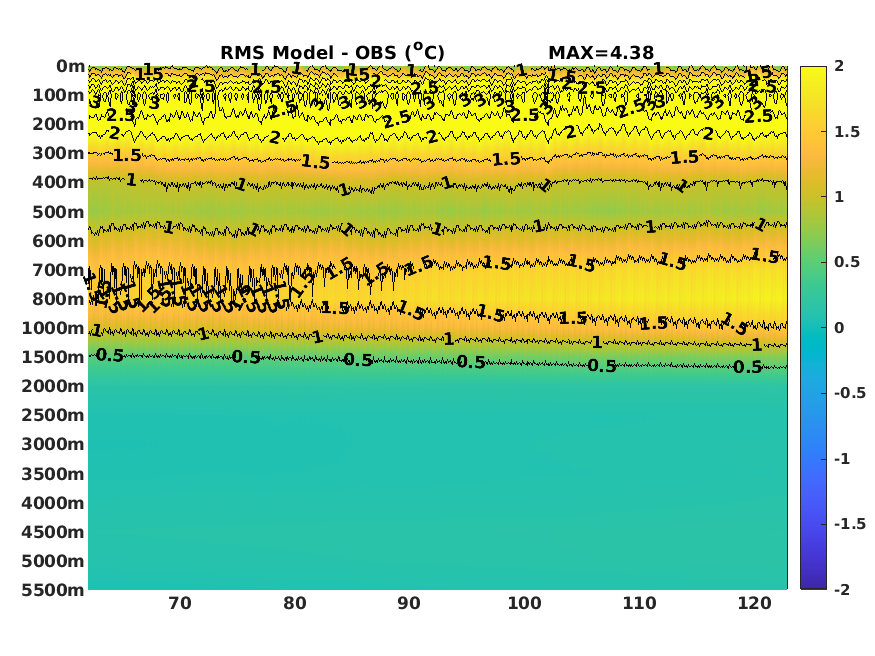Click the "100" horizontal axis tick label
This screenshot has height=656, width=875.
point(524,604)
